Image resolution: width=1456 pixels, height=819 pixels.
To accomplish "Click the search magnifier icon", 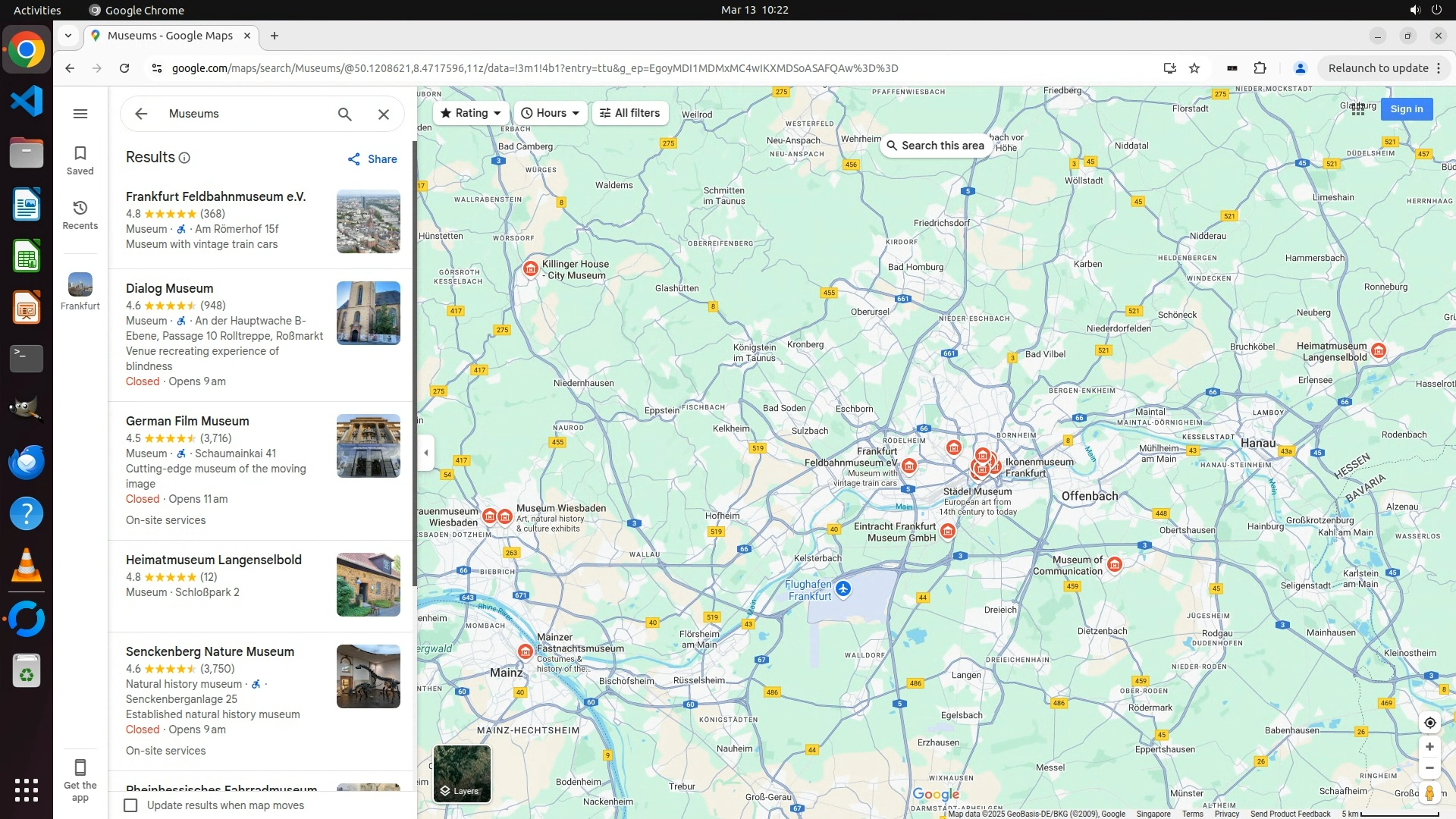I will (345, 114).
